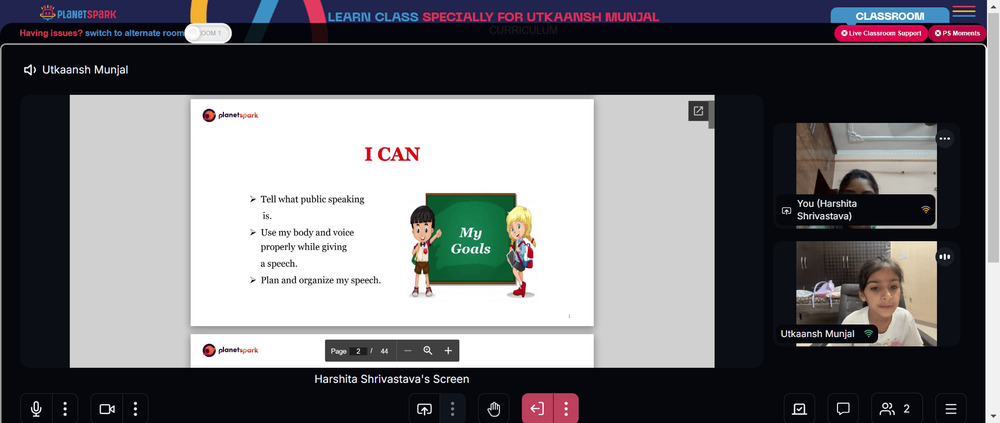Click the Utkaansh Munjal video thumbnail
This screenshot has height=423, width=1000.
865,293
